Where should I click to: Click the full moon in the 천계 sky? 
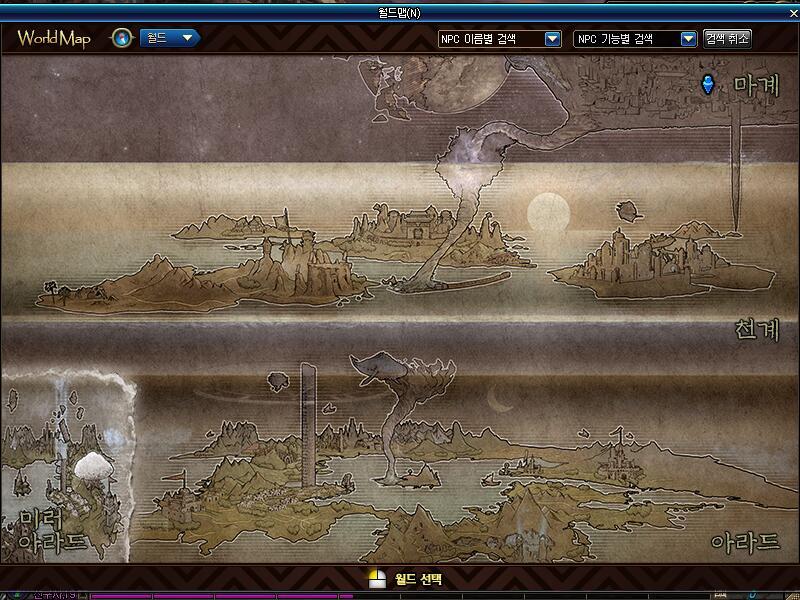548,213
